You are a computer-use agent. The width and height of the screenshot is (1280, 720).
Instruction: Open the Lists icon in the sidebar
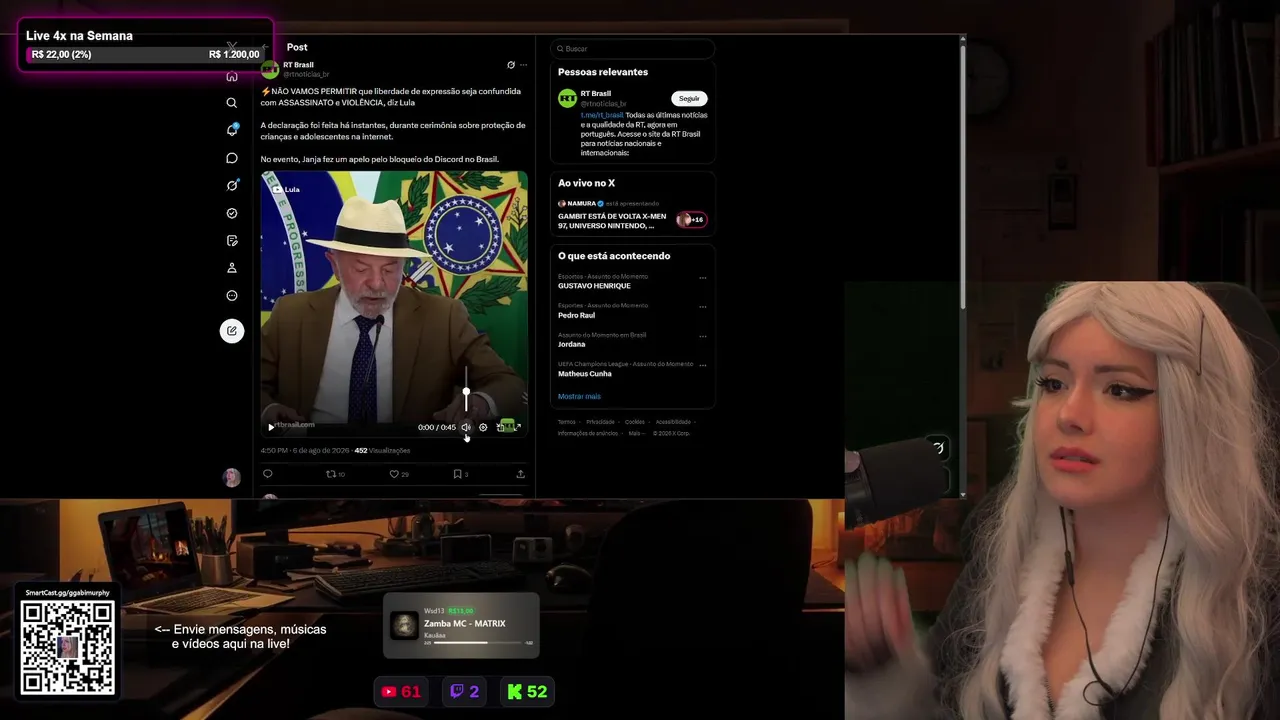click(x=232, y=241)
